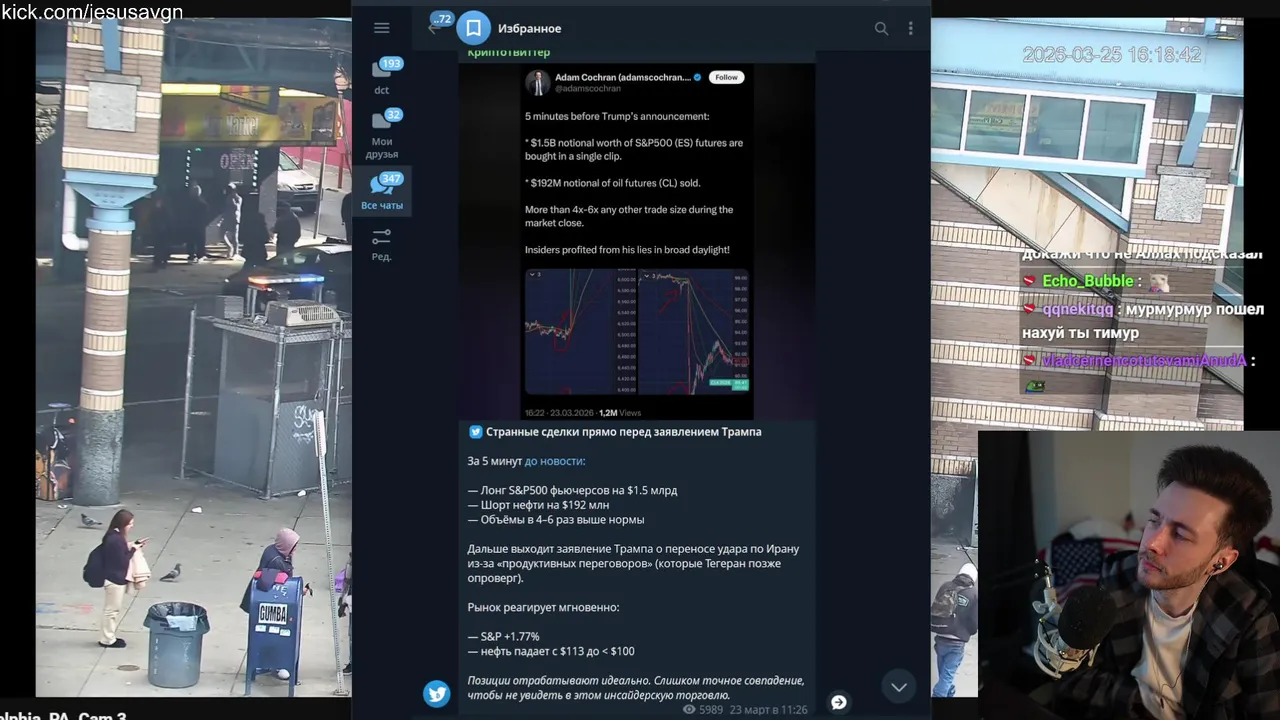The height and width of the screenshot is (720, 1280).
Task: Switch to the Все чаты folder
Action: [382, 191]
